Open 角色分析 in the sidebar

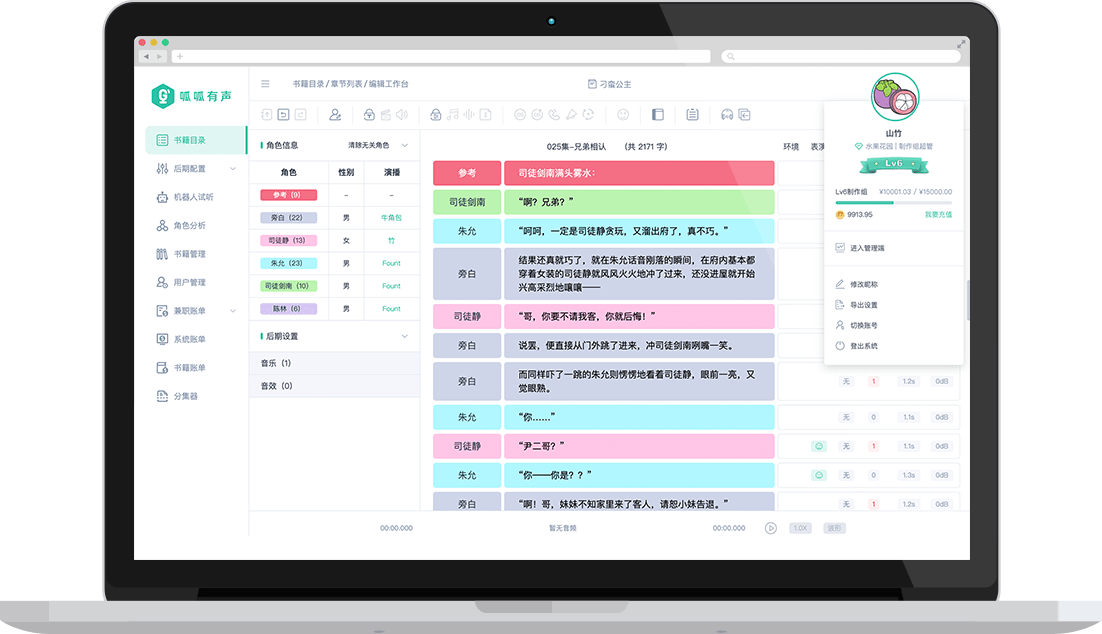point(189,226)
